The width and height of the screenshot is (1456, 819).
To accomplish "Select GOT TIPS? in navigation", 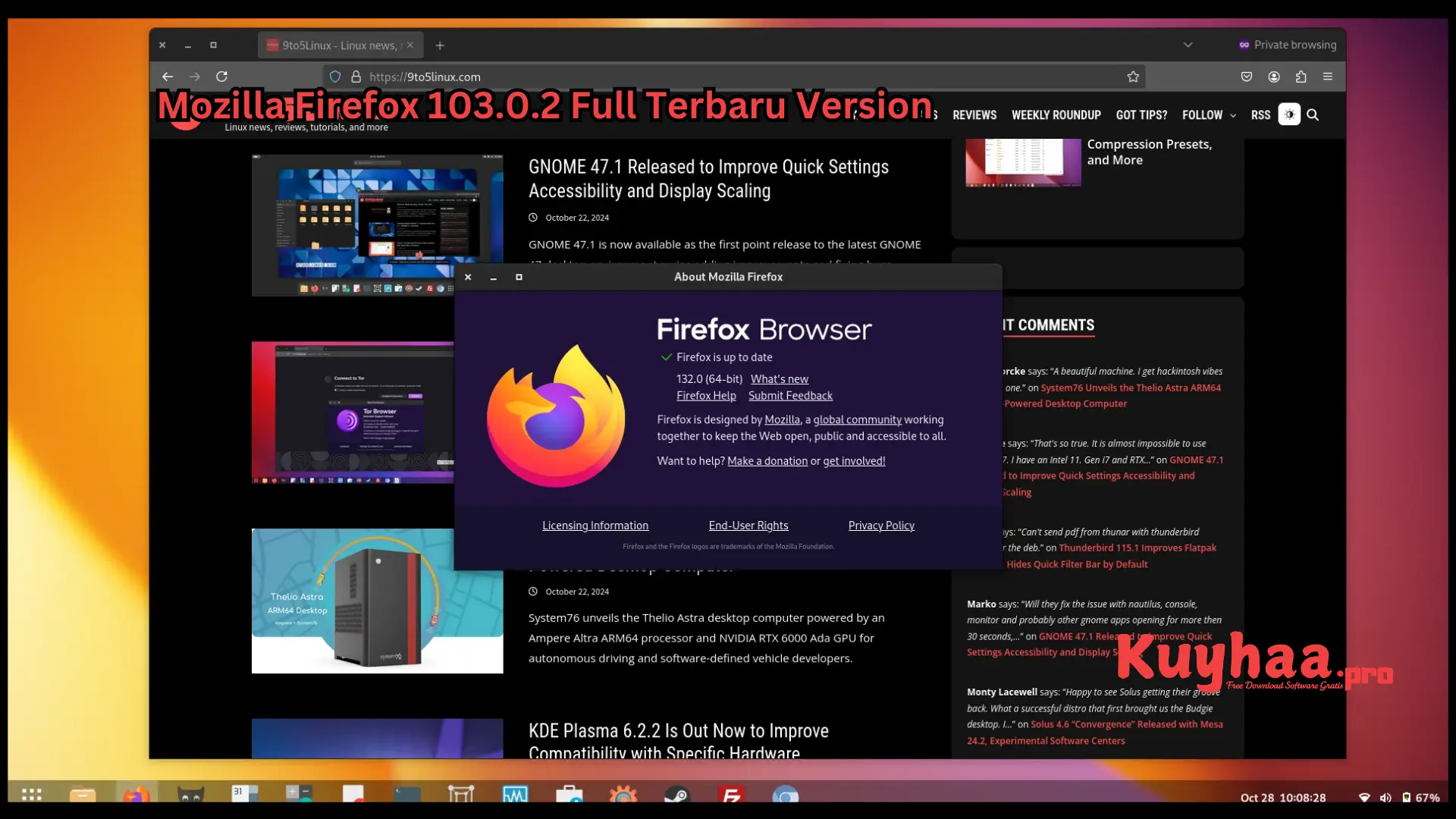I will coord(1141,115).
